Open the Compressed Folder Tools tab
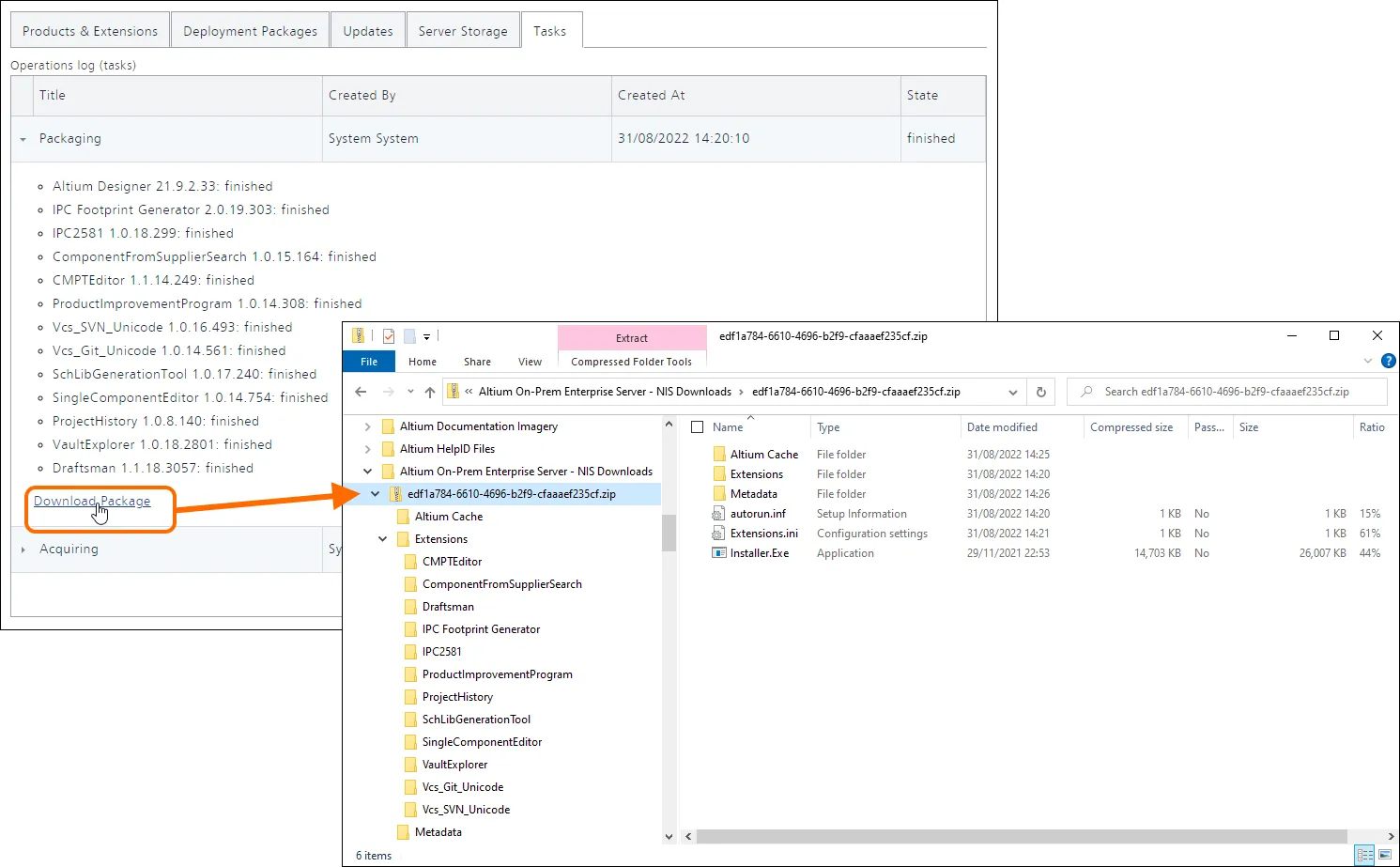The image size is (1400, 867). pyautogui.click(x=631, y=362)
